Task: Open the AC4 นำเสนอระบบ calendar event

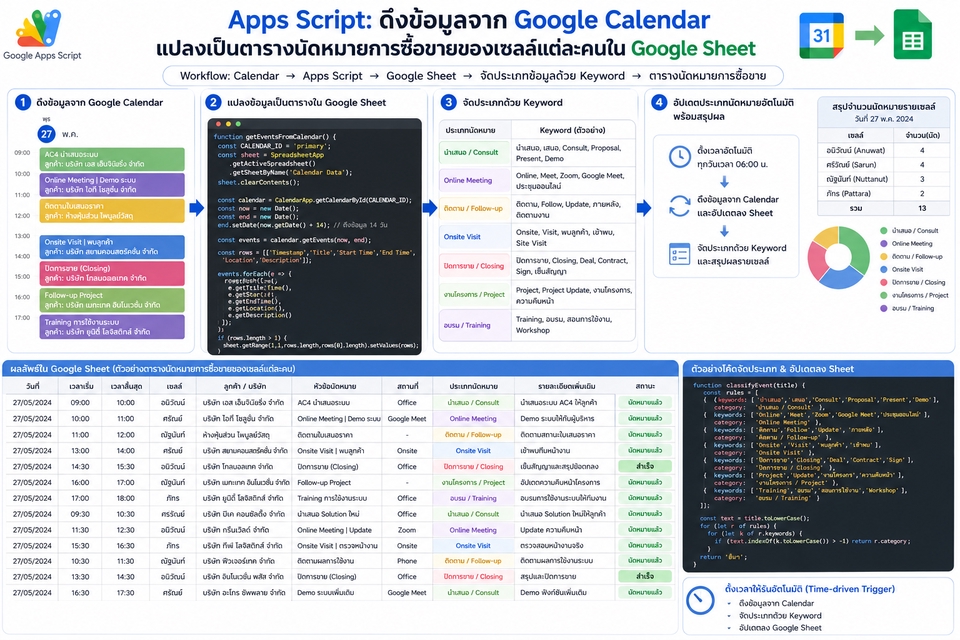Action: click(x=112, y=159)
